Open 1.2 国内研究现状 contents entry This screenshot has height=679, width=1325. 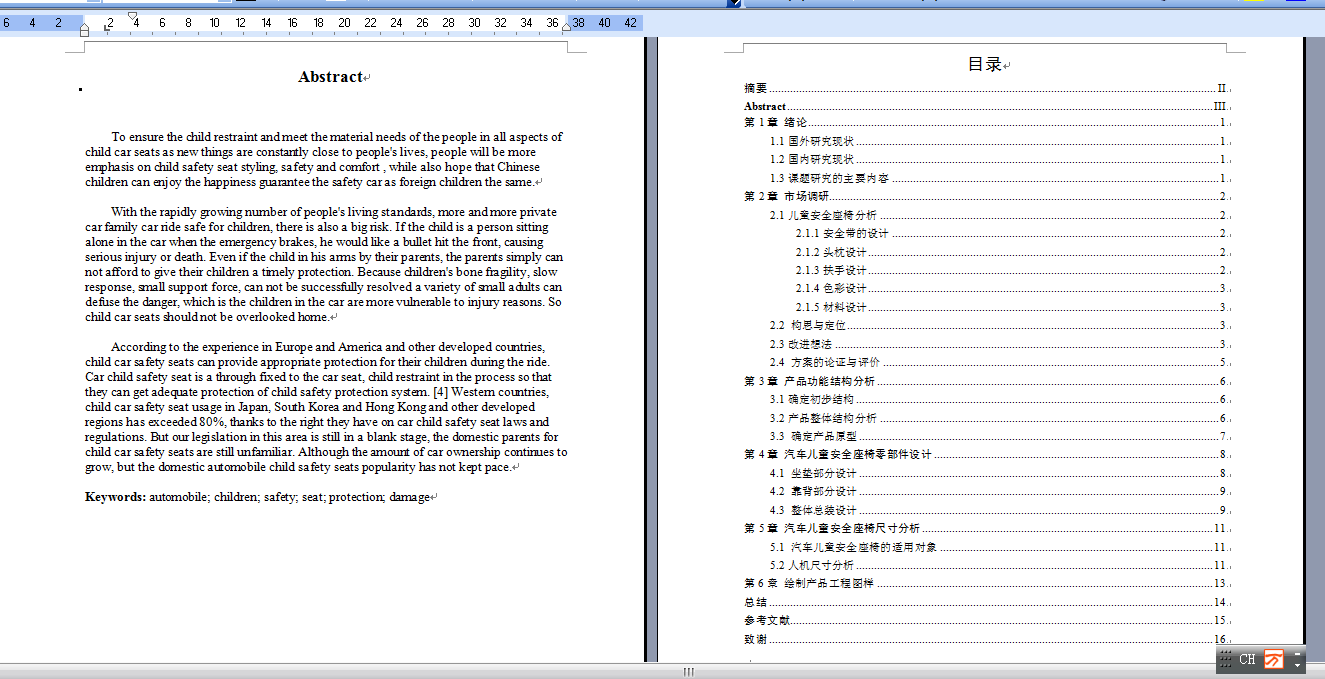point(1000,159)
